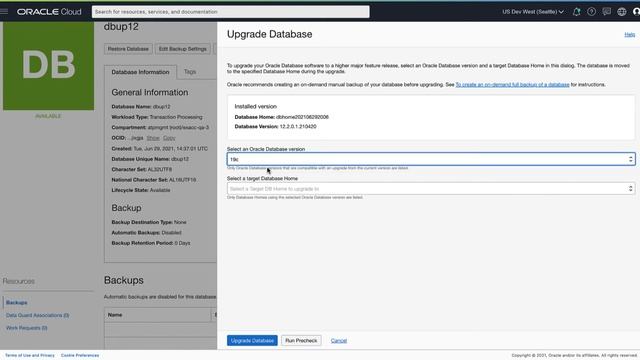Open the Help link in the dialog

(x=629, y=35)
